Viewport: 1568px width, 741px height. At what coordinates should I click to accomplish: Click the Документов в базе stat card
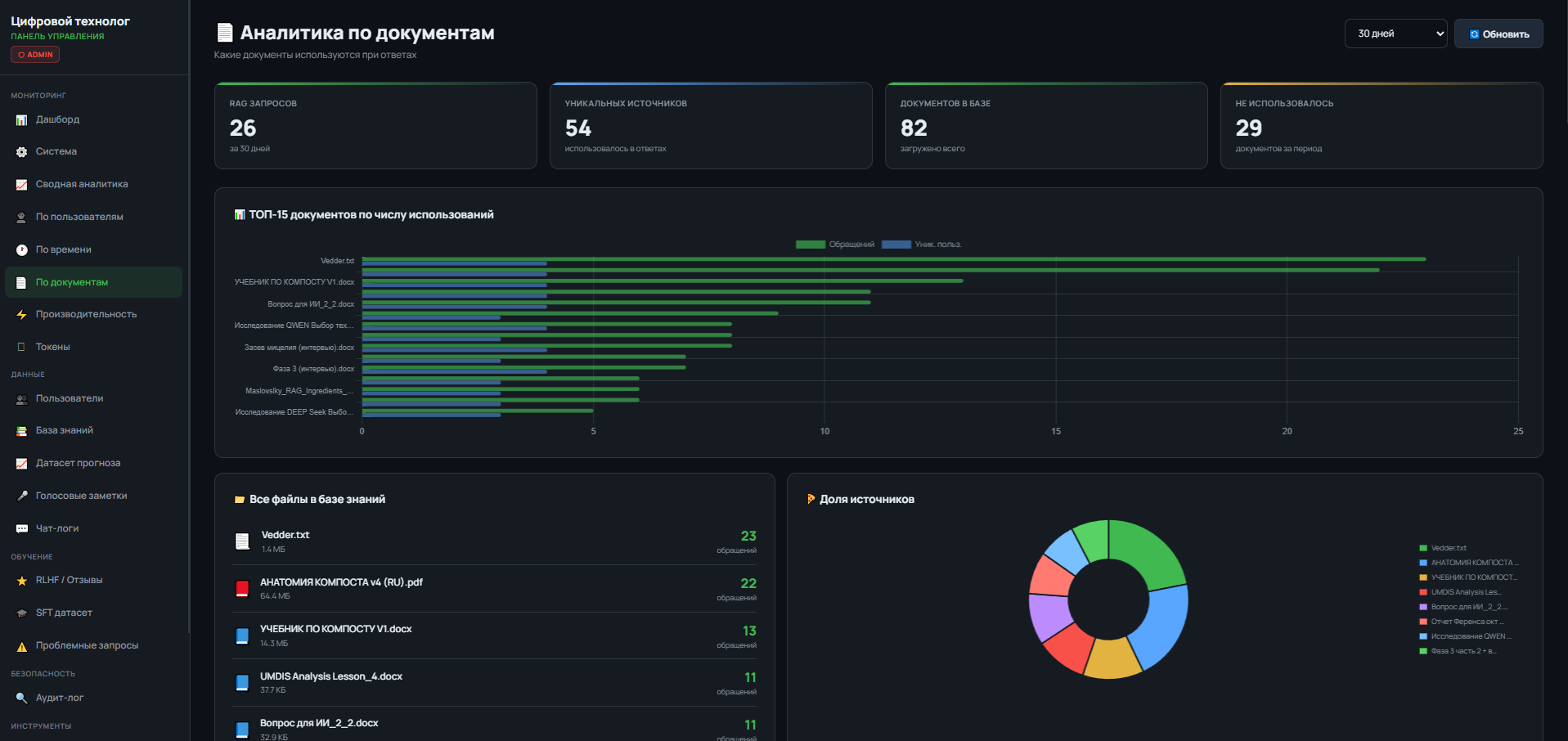pos(1046,125)
